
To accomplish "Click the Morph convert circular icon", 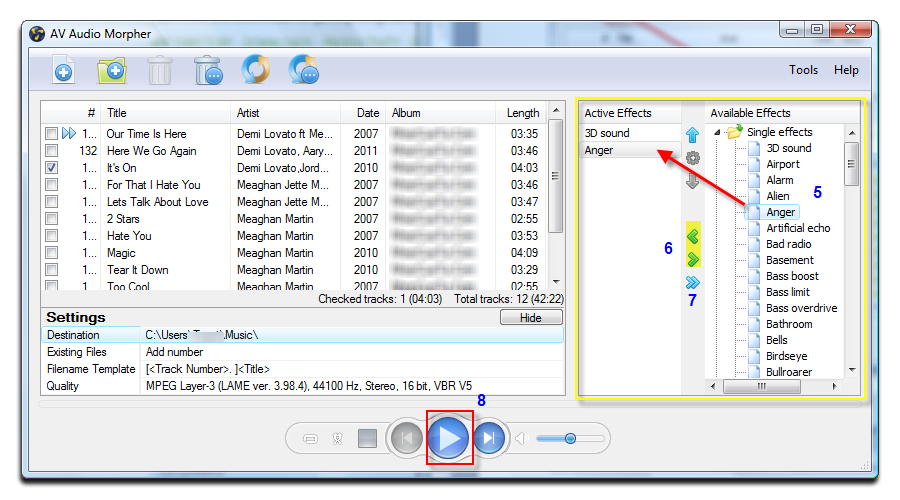I will click(255, 69).
